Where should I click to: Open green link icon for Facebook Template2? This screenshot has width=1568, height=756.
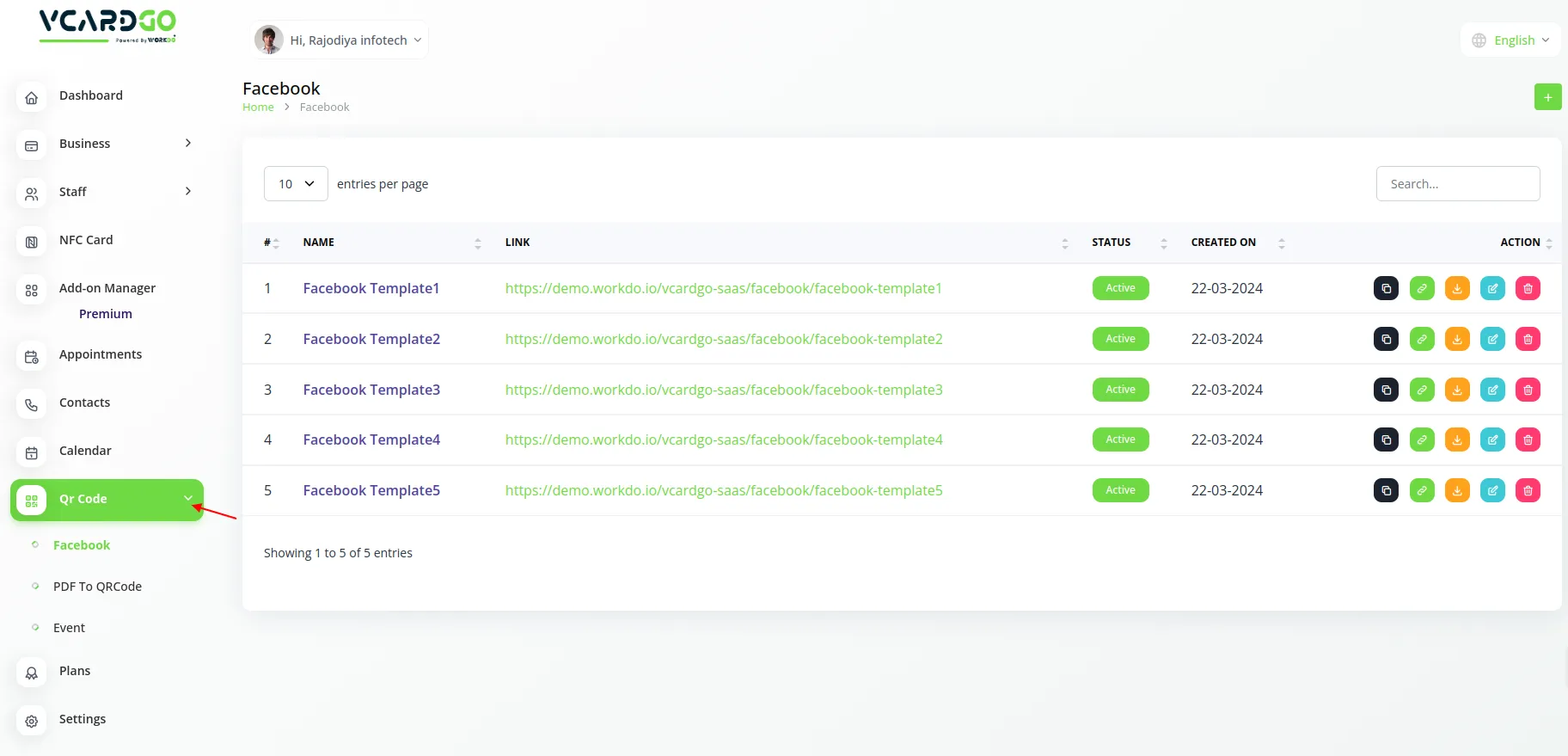coord(1422,339)
